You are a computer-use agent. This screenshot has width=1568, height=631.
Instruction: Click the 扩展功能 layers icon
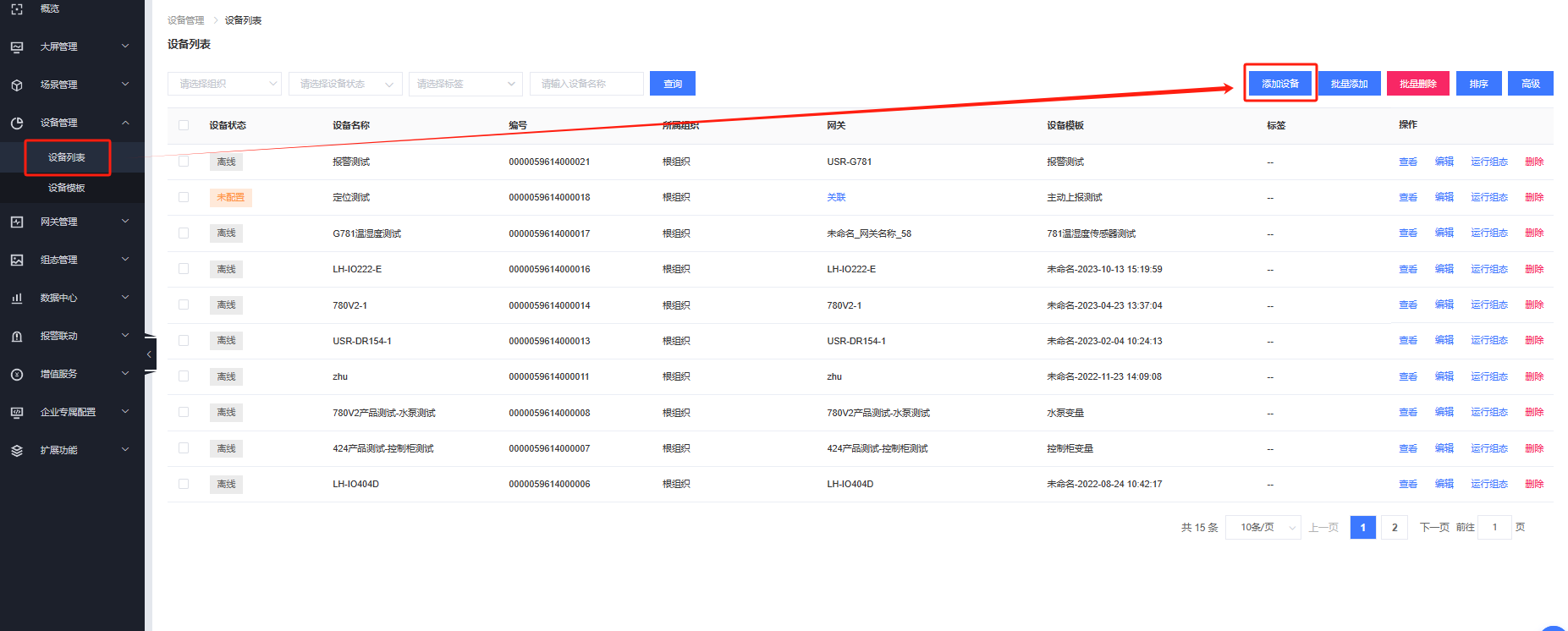[17, 450]
